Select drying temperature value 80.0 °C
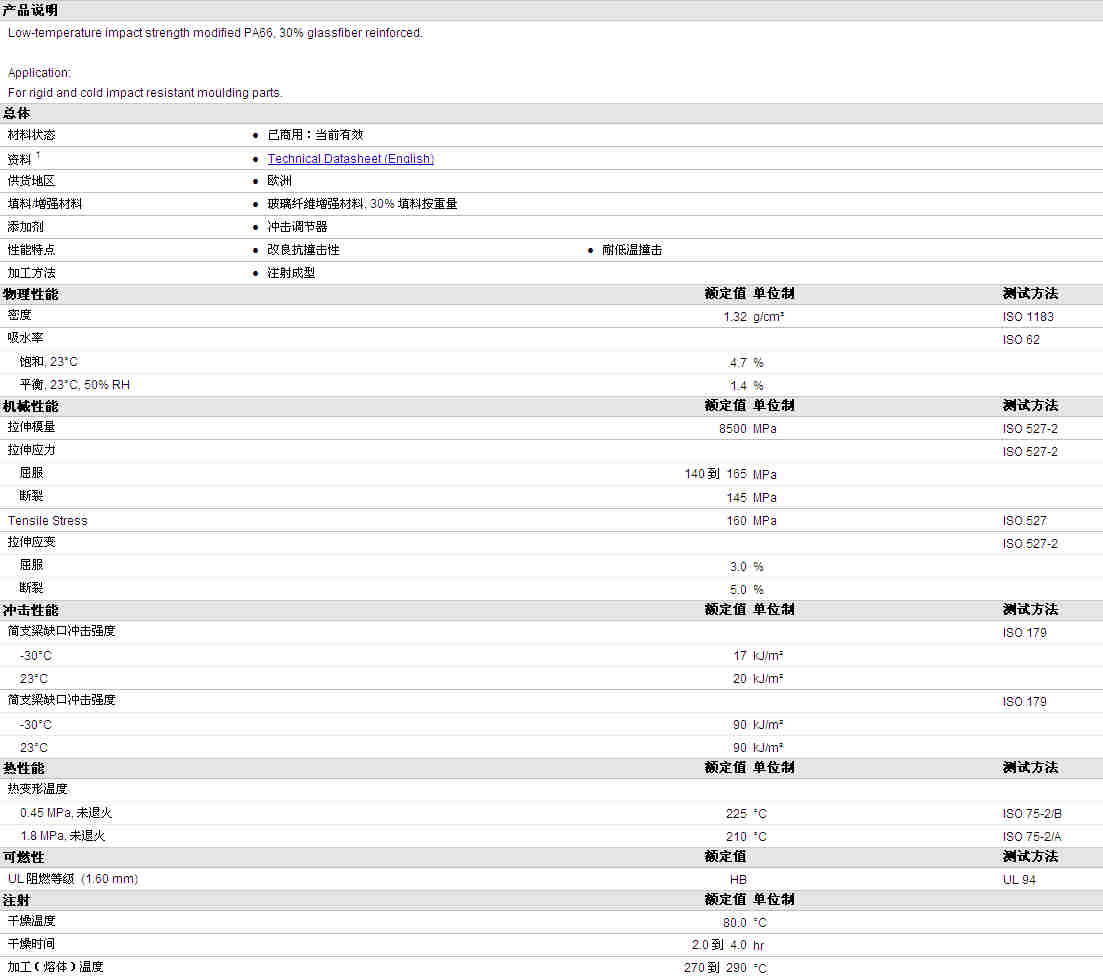The image size is (1103, 979). [745, 923]
